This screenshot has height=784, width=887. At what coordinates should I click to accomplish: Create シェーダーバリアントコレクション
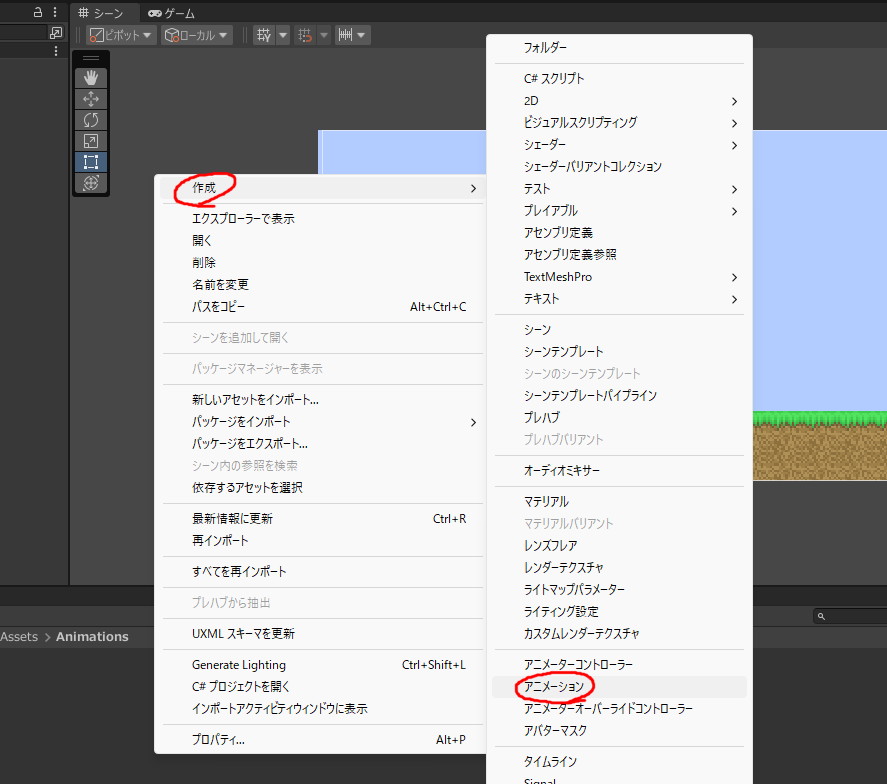pos(619,167)
